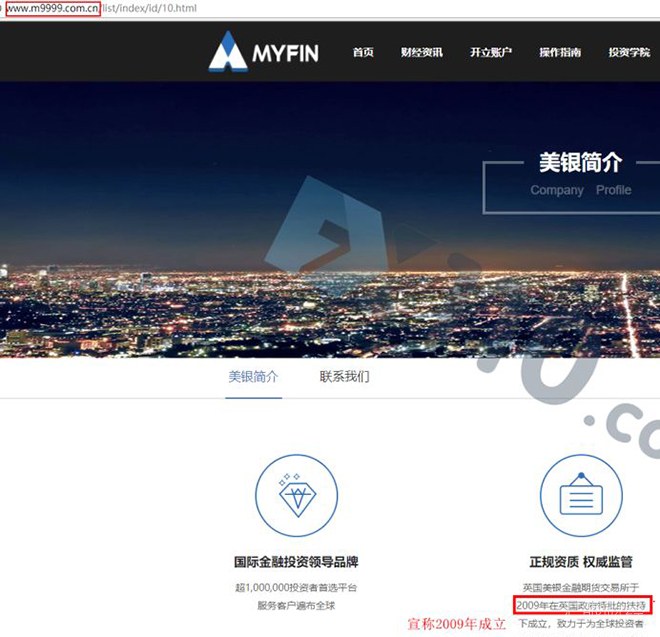Click the Company Profile subtitle text
Screen dimensions: 660x637
click(581, 190)
